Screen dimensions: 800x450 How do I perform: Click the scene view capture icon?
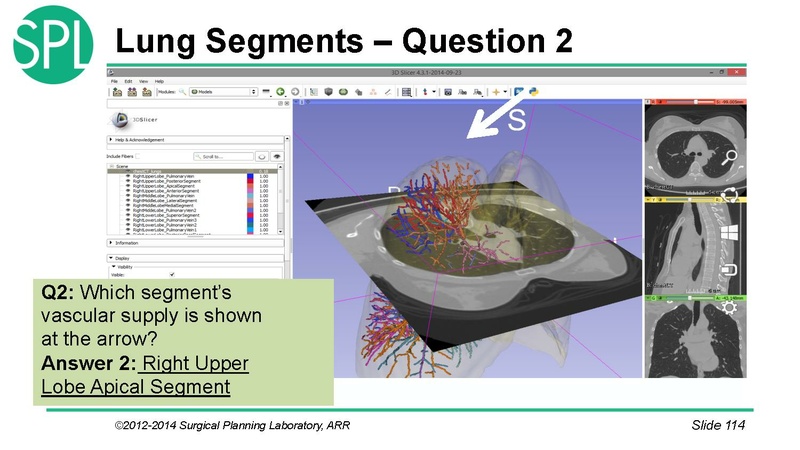coord(462,92)
